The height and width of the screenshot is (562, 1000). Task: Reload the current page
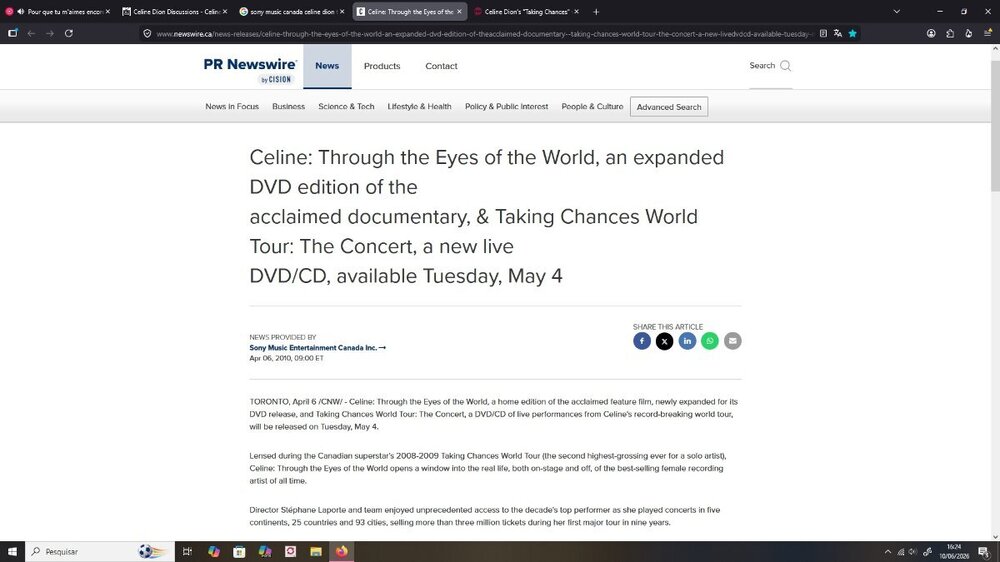[x=68, y=33]
